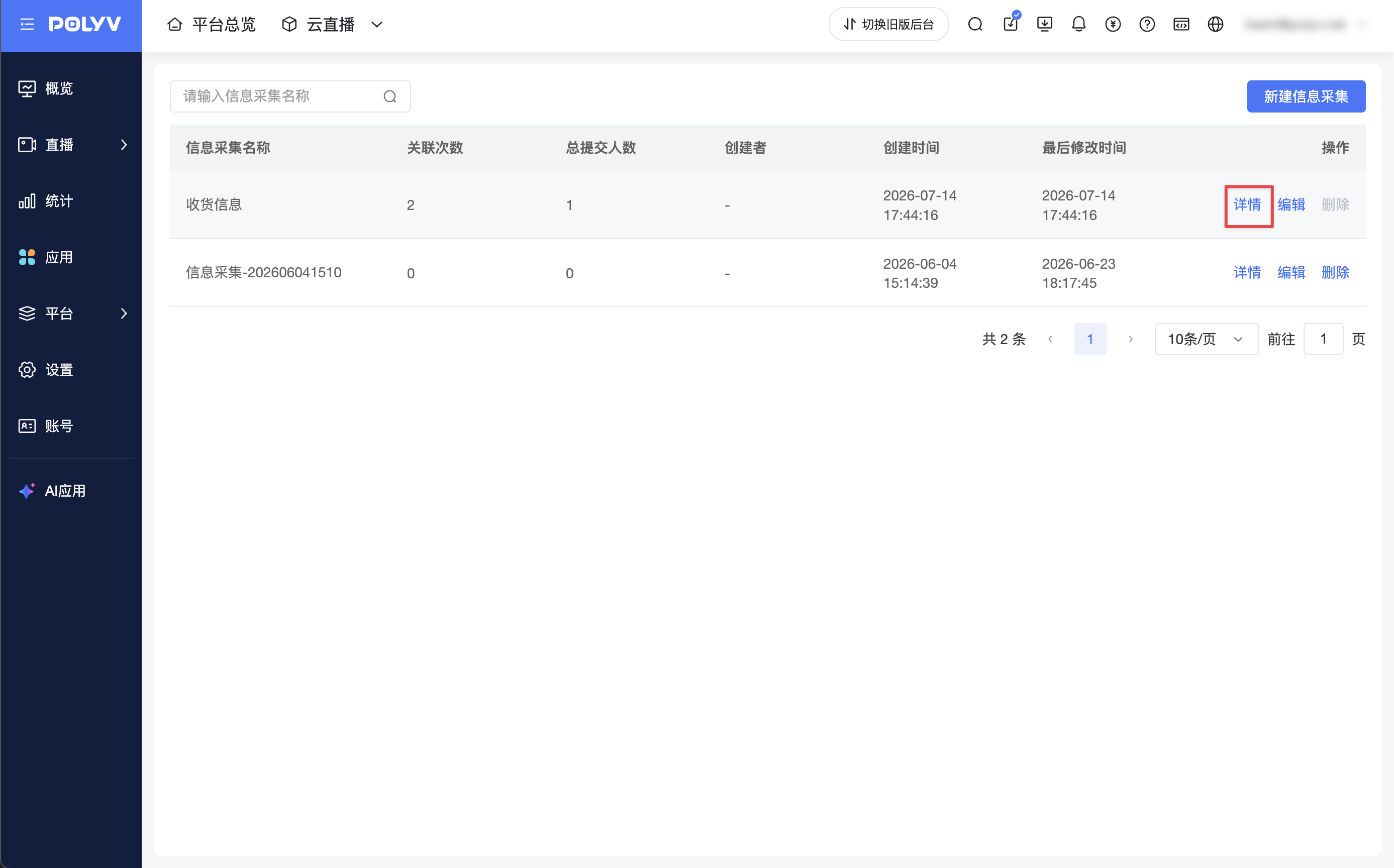Focus the 请输入信息采集名称 search field
The width and height of the screenshot is (1394, 868).
290,96
